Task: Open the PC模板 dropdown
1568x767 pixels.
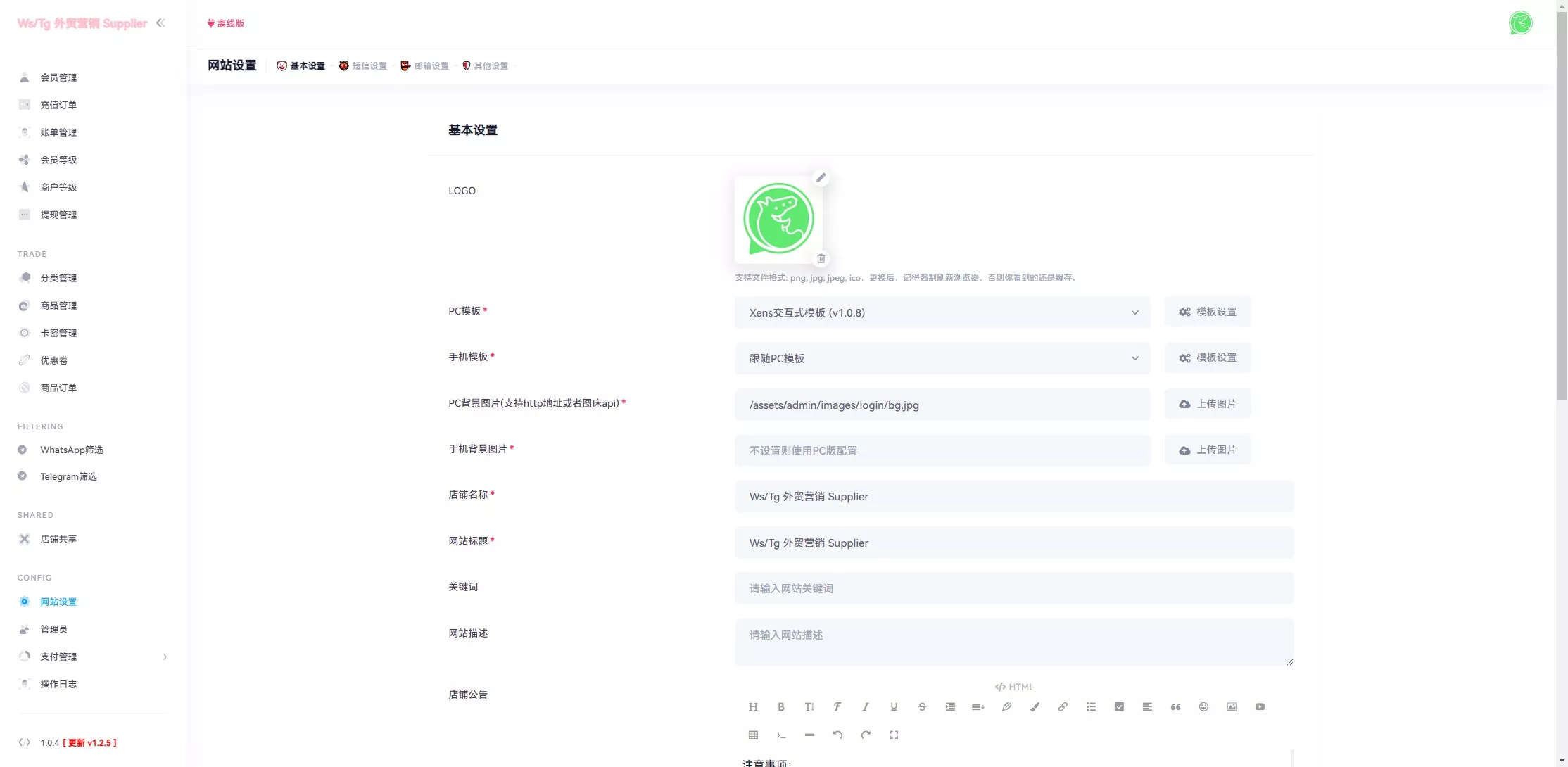Action: [x=942, y=312]
